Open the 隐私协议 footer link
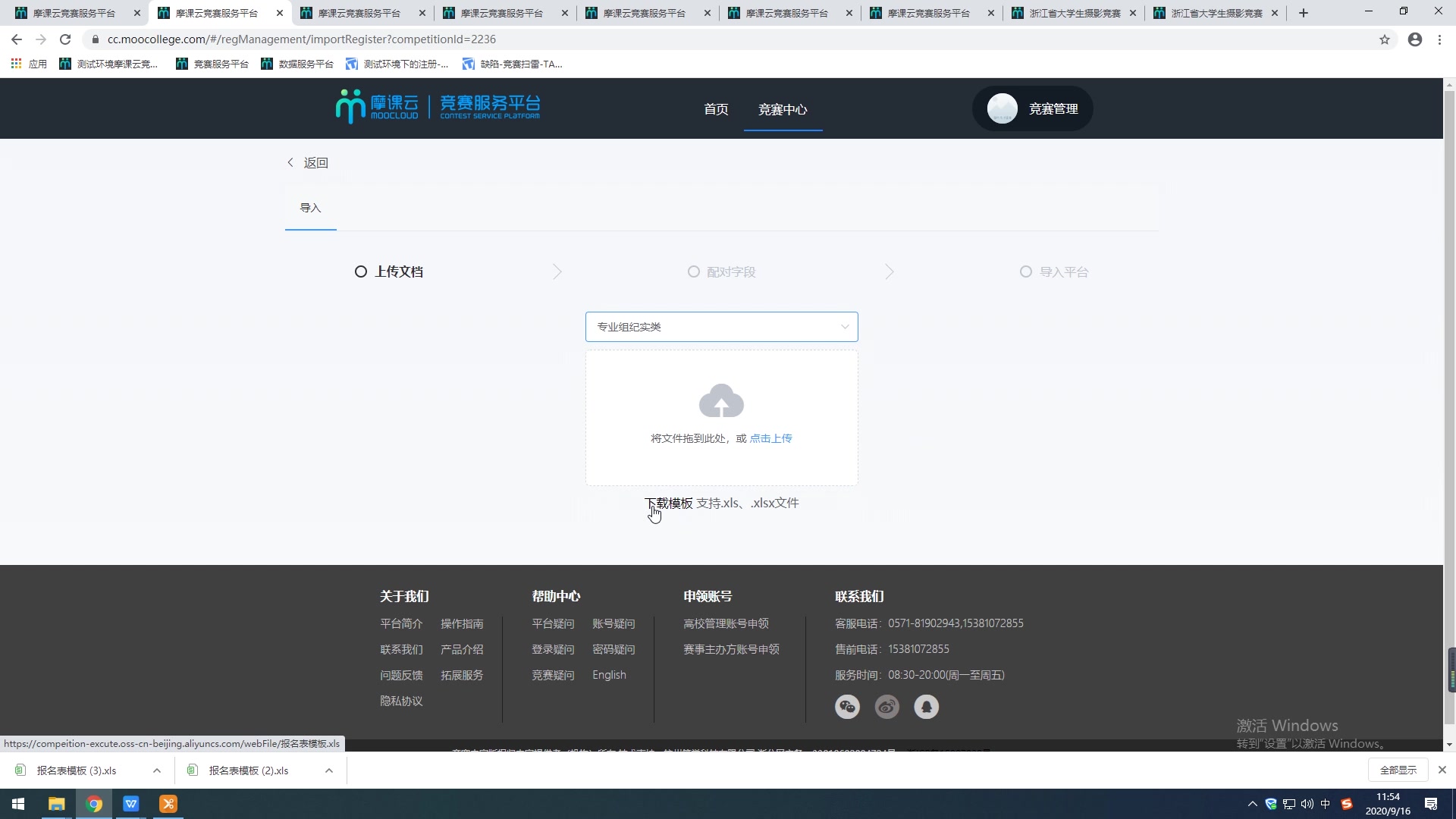The width and height of the screenshot is (1456, 819). click(401, 701)
